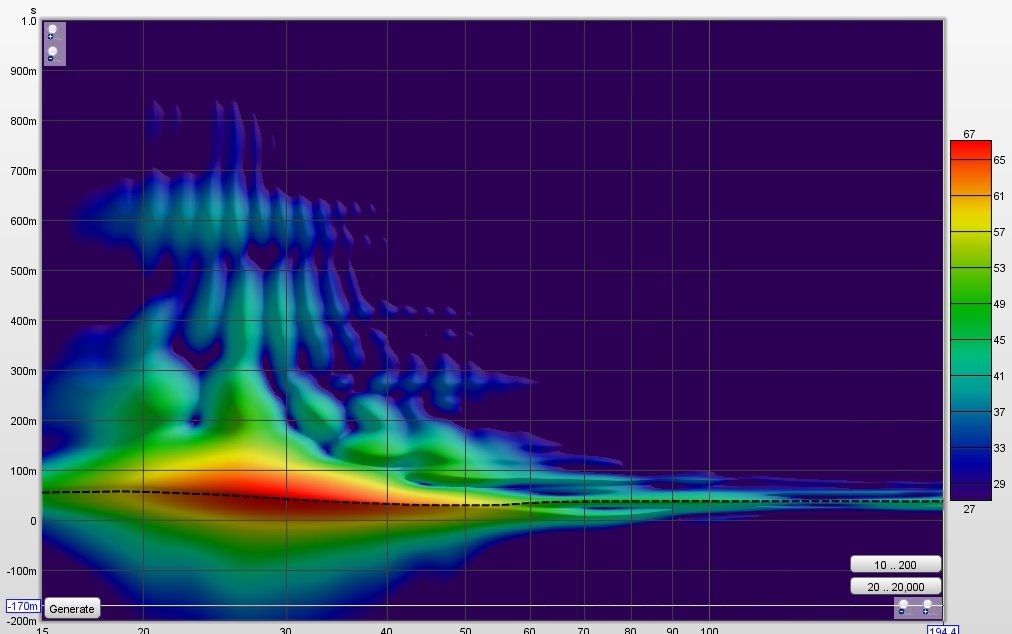Click the dashed peak energy curve at 50 Hz

point(465,505)
